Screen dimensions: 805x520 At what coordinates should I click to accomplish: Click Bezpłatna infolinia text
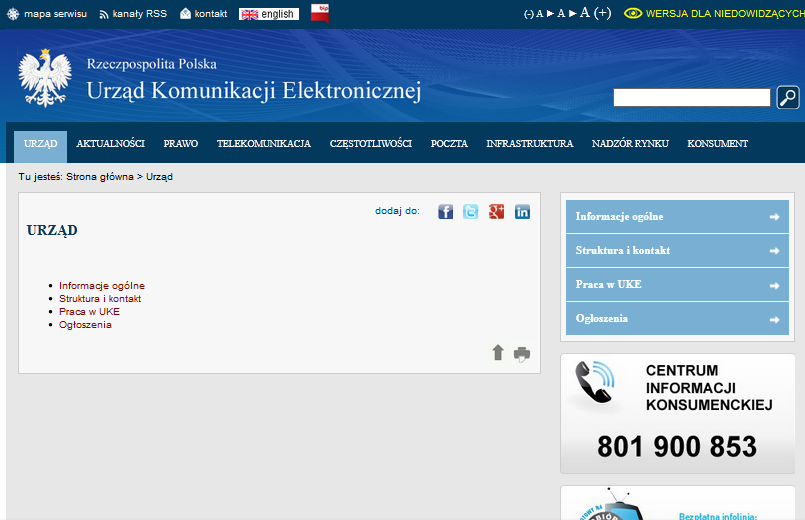pyautogui.click(x=718, y=516)
